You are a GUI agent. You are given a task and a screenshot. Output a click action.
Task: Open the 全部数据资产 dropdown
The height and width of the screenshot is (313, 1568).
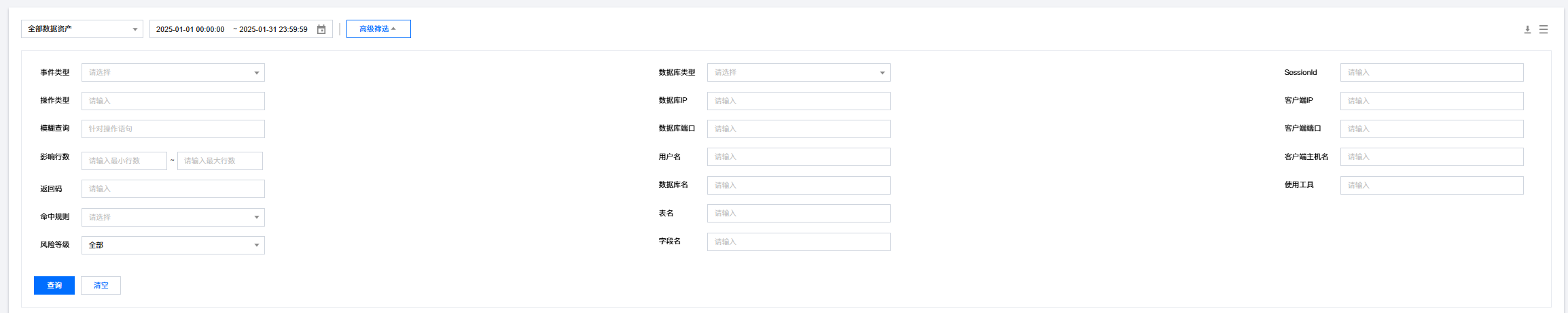pos(82,29)
